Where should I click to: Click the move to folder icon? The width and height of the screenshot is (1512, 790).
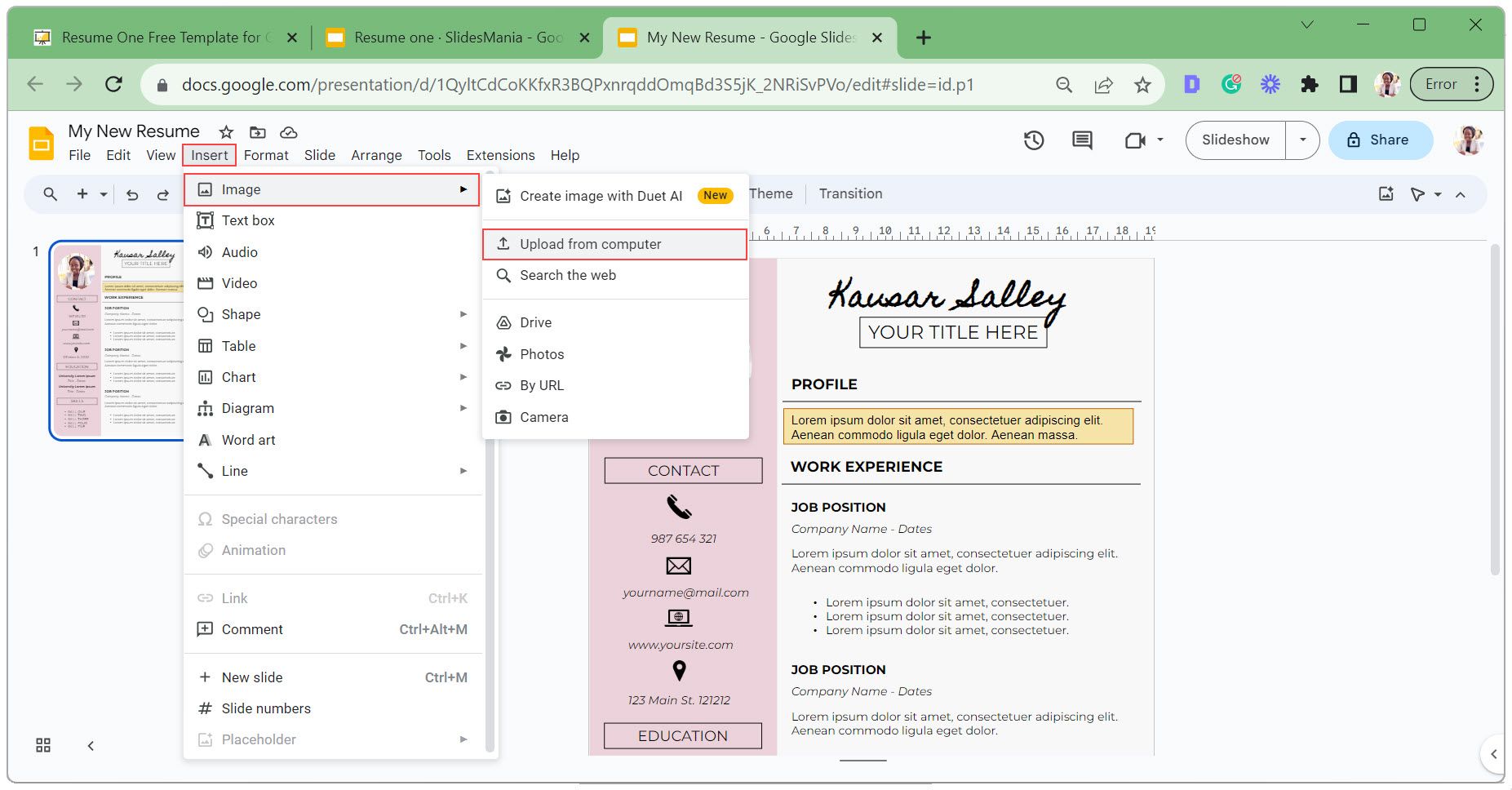(258, 132)
